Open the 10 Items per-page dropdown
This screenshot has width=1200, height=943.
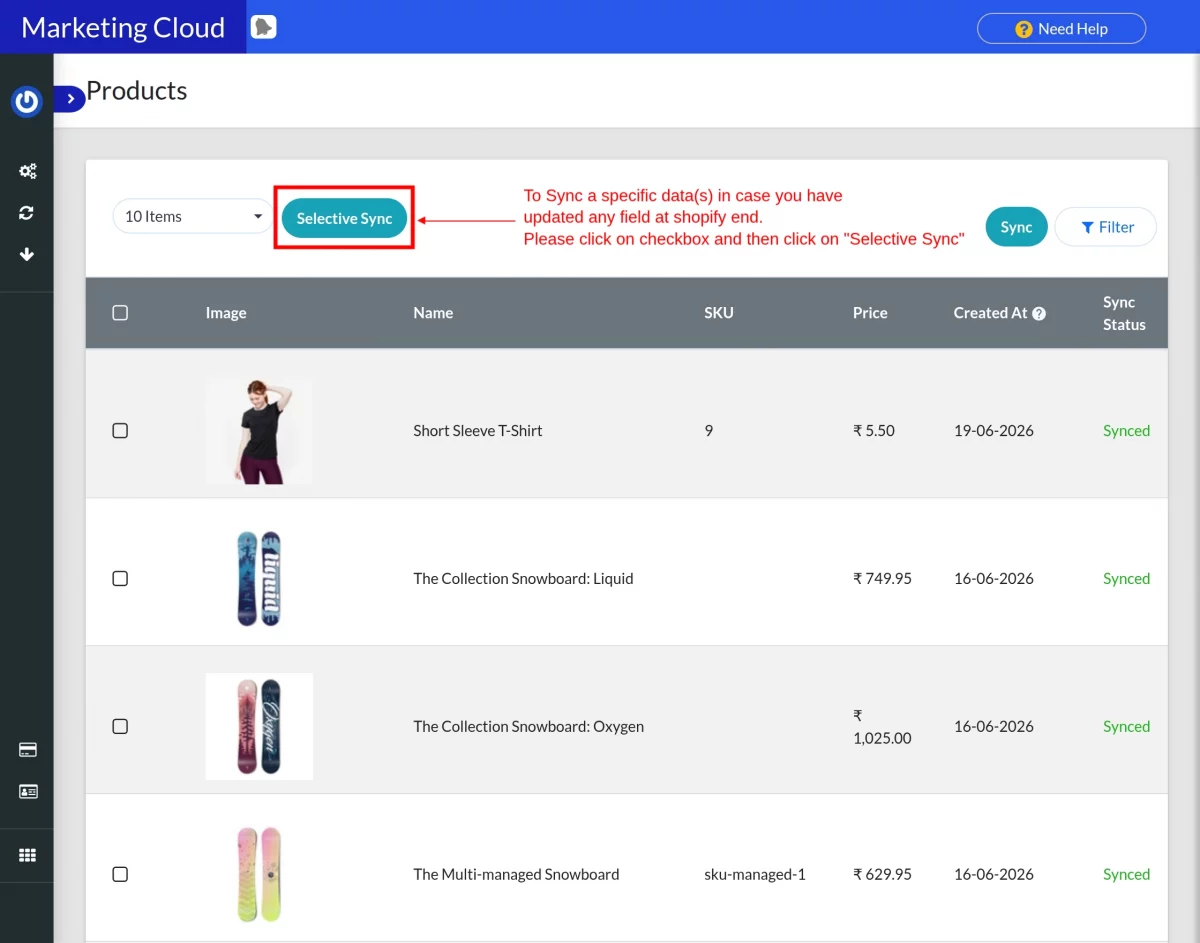tap(193, 216)
